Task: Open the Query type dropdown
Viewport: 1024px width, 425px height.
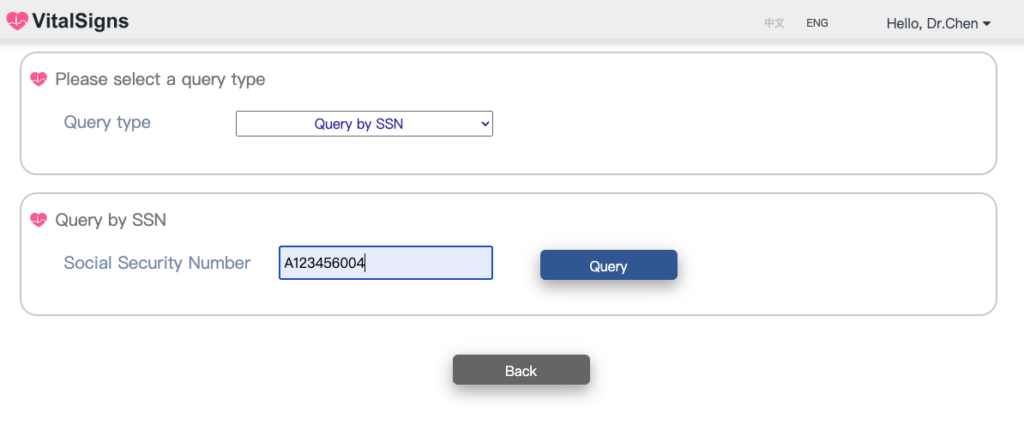Action: click(364, 123)
